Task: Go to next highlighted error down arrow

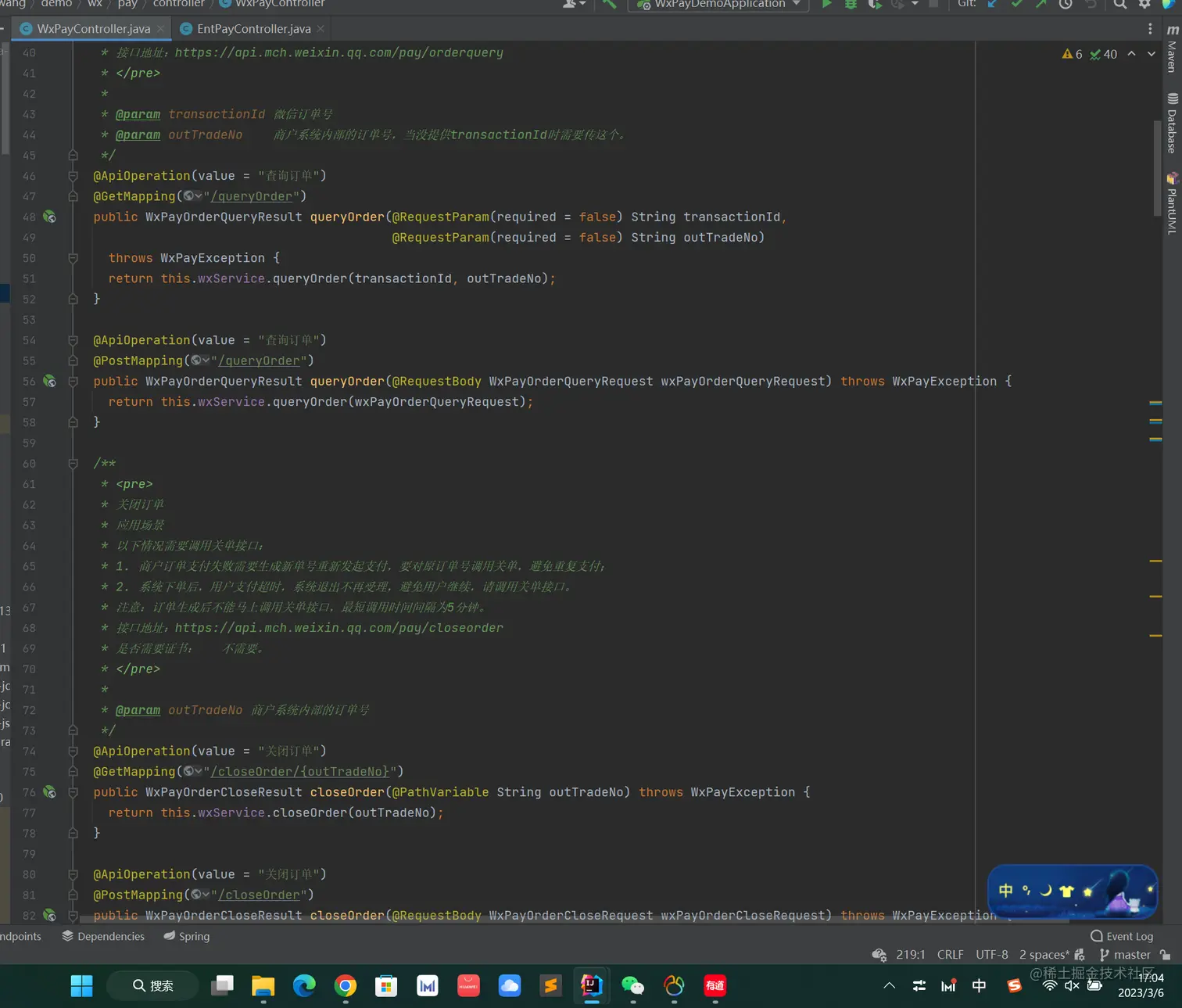Action: pyautogui.click(x=1151, y=54)
